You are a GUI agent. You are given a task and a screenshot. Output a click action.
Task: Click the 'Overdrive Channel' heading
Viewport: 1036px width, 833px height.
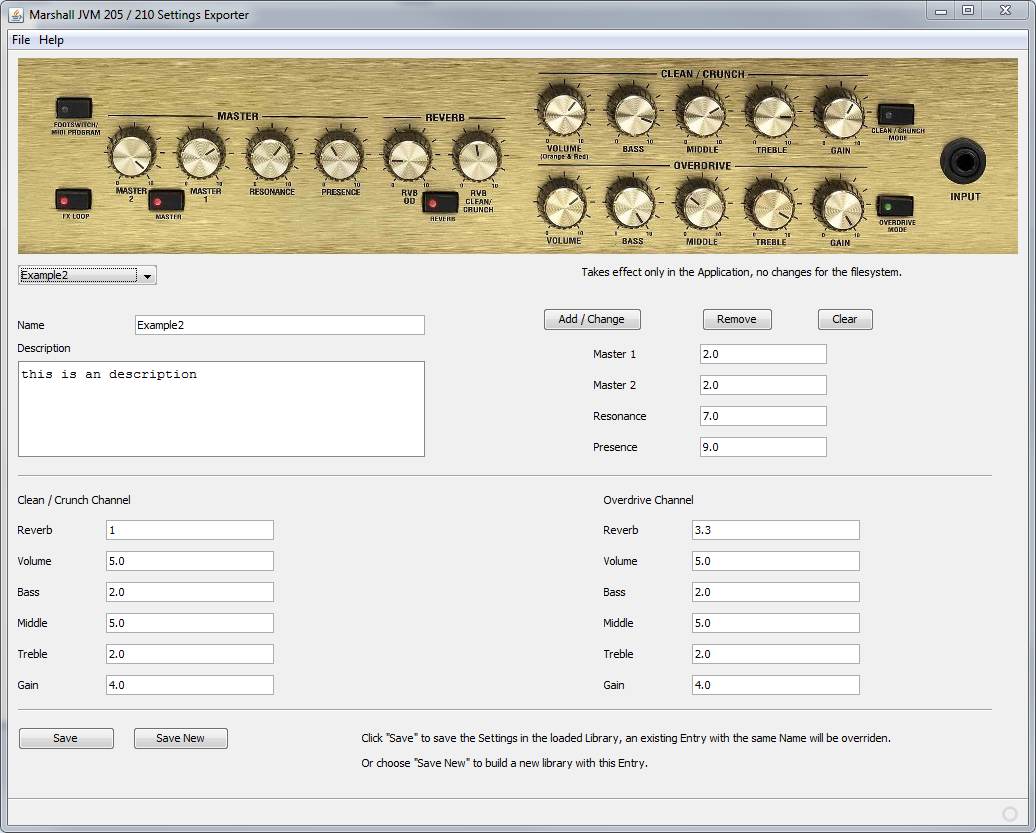[648, 500]
